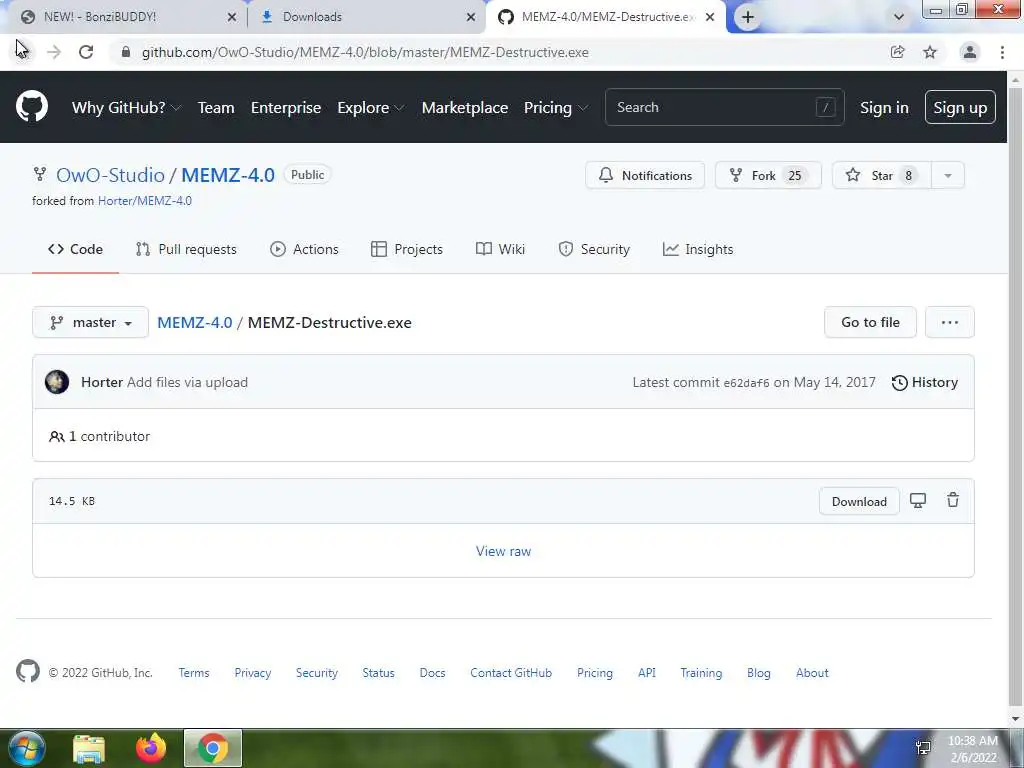Screen dimensions: 1024x768
Task: Switch to the Downloads browser tab
Action: (x=366, y=17)
